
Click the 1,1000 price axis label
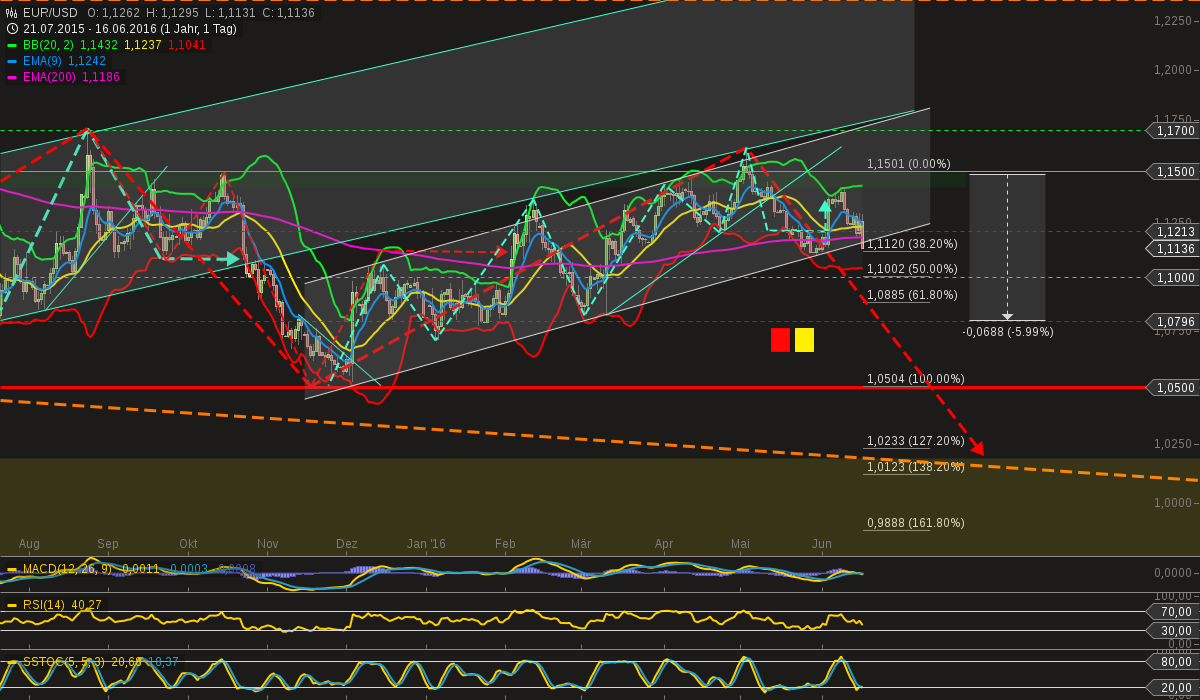point(1175,277)
